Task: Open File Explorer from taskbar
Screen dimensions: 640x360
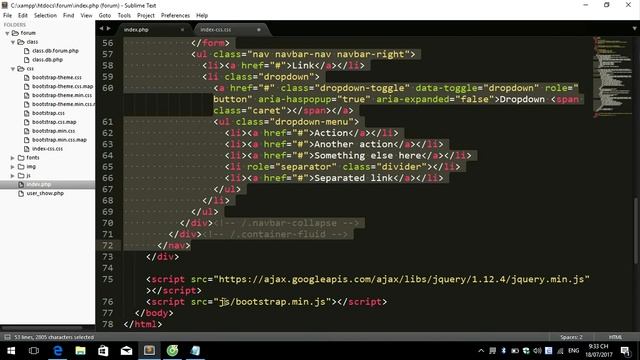Action: pos(80,351)
